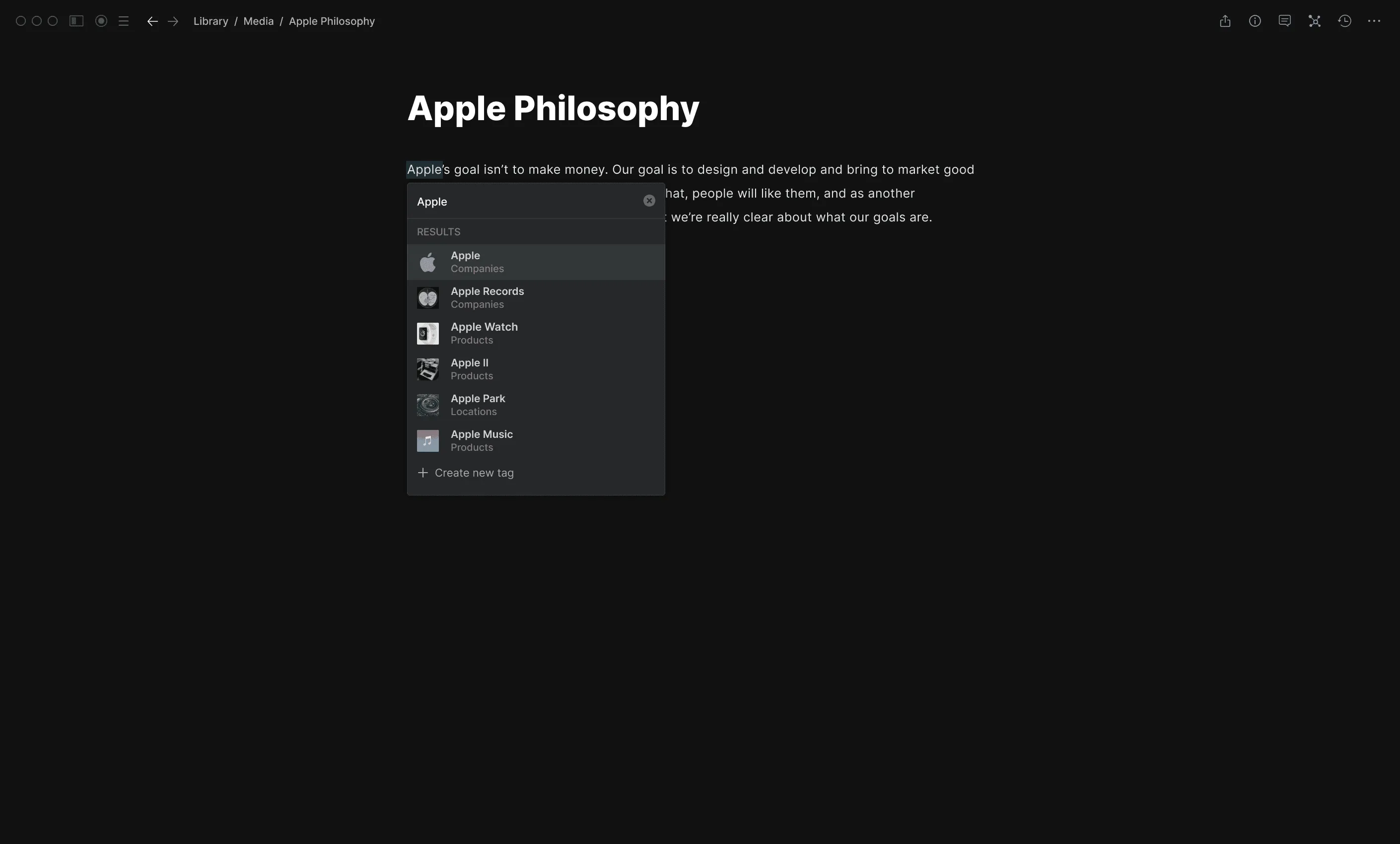Toggle the sidebar panel icon

(x=76, y=21)
